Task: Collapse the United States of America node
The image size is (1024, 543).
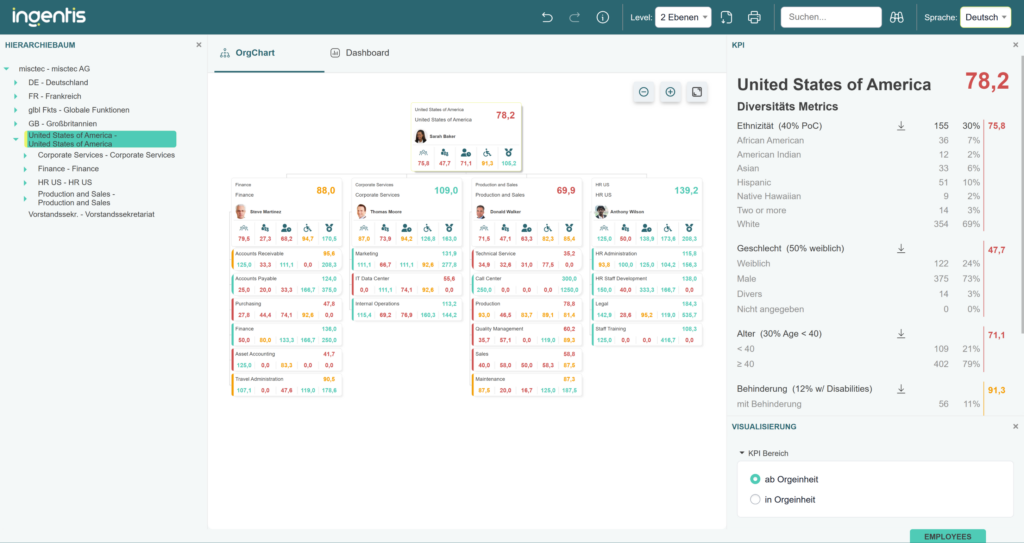Action: (x=16, y=139)
